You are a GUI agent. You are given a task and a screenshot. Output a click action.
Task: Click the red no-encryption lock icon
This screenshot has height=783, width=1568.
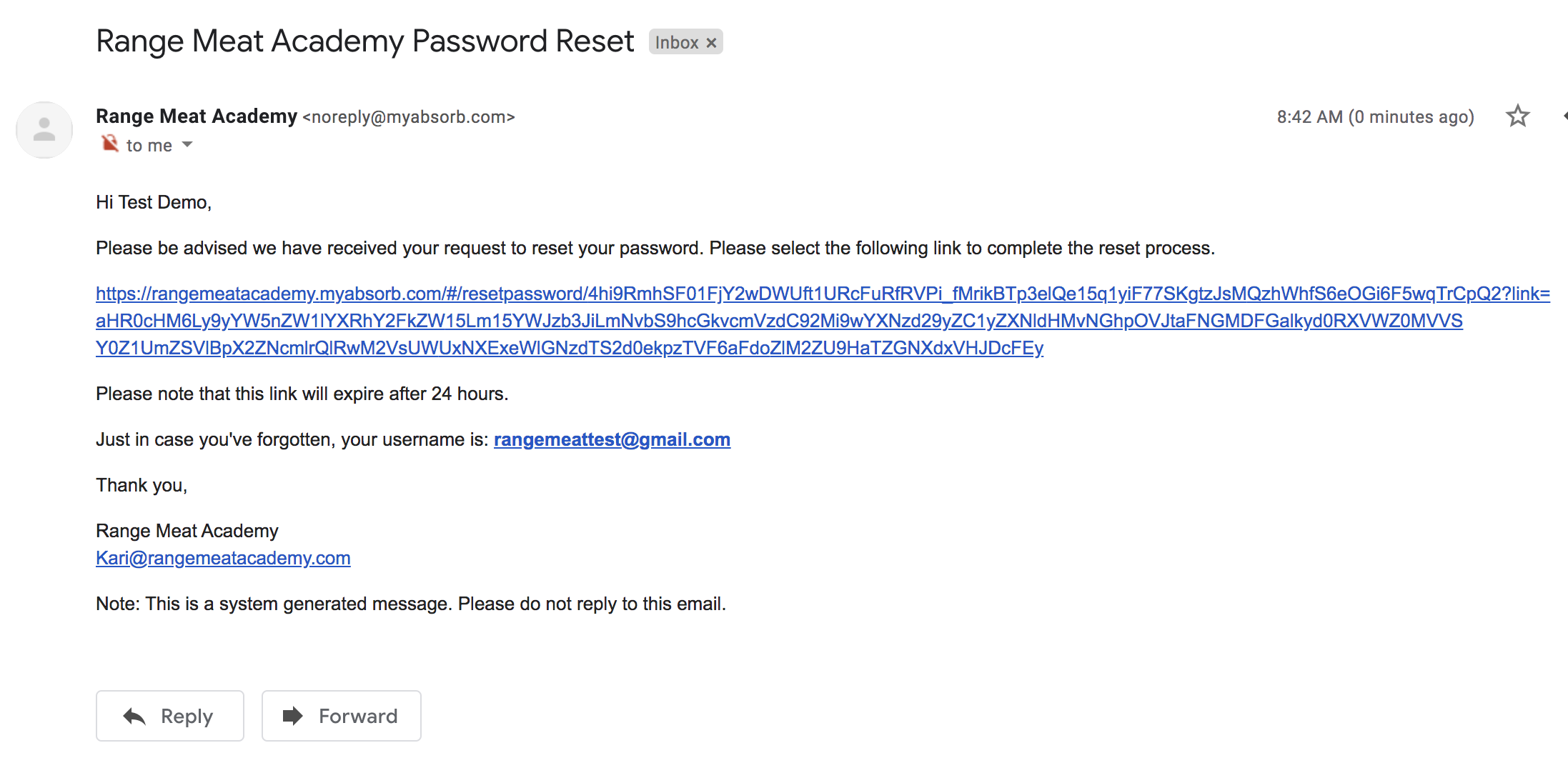click(109, 144)
